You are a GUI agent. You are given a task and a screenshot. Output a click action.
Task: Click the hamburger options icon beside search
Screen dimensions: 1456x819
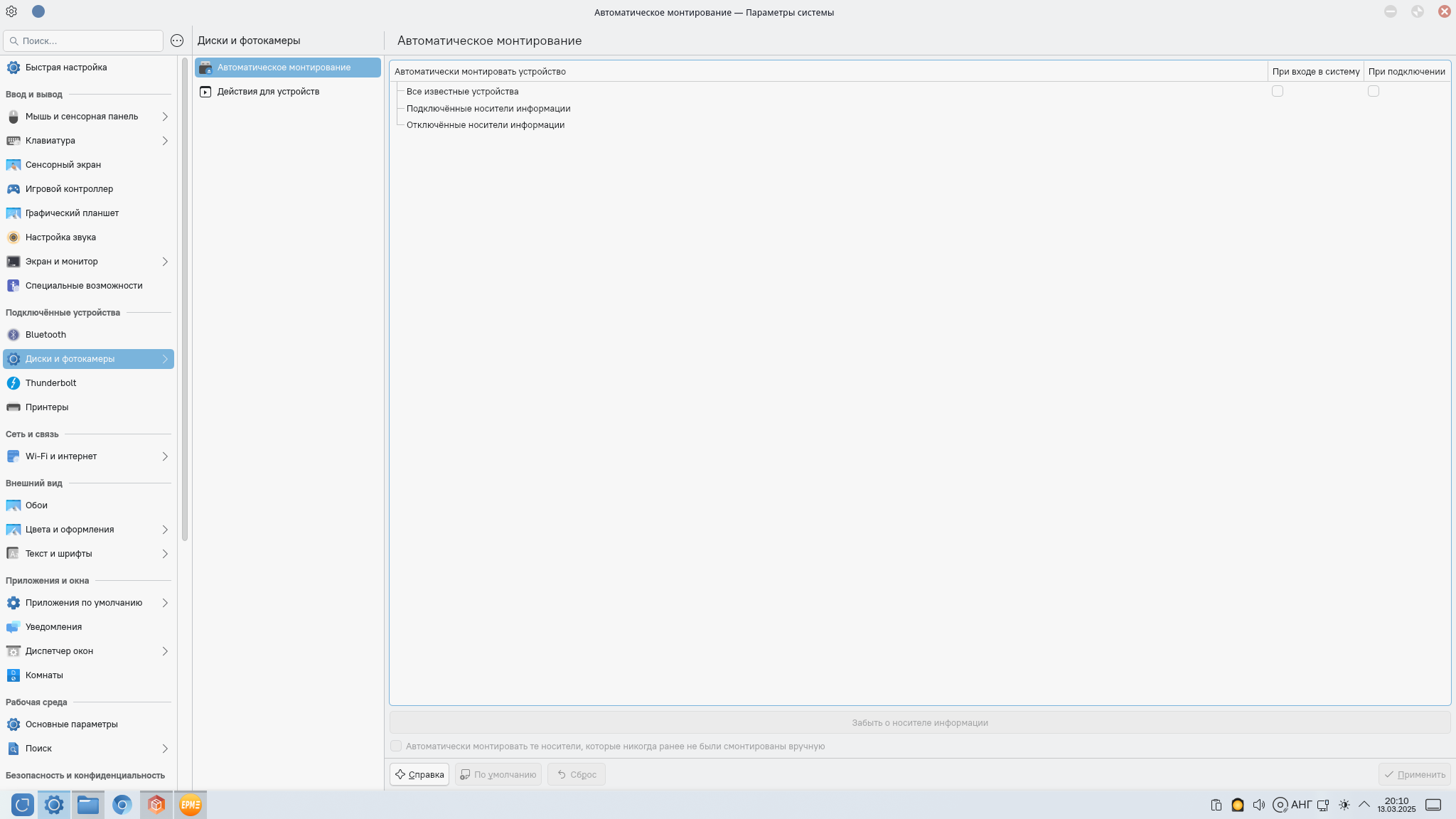click(x=177, y=41)
